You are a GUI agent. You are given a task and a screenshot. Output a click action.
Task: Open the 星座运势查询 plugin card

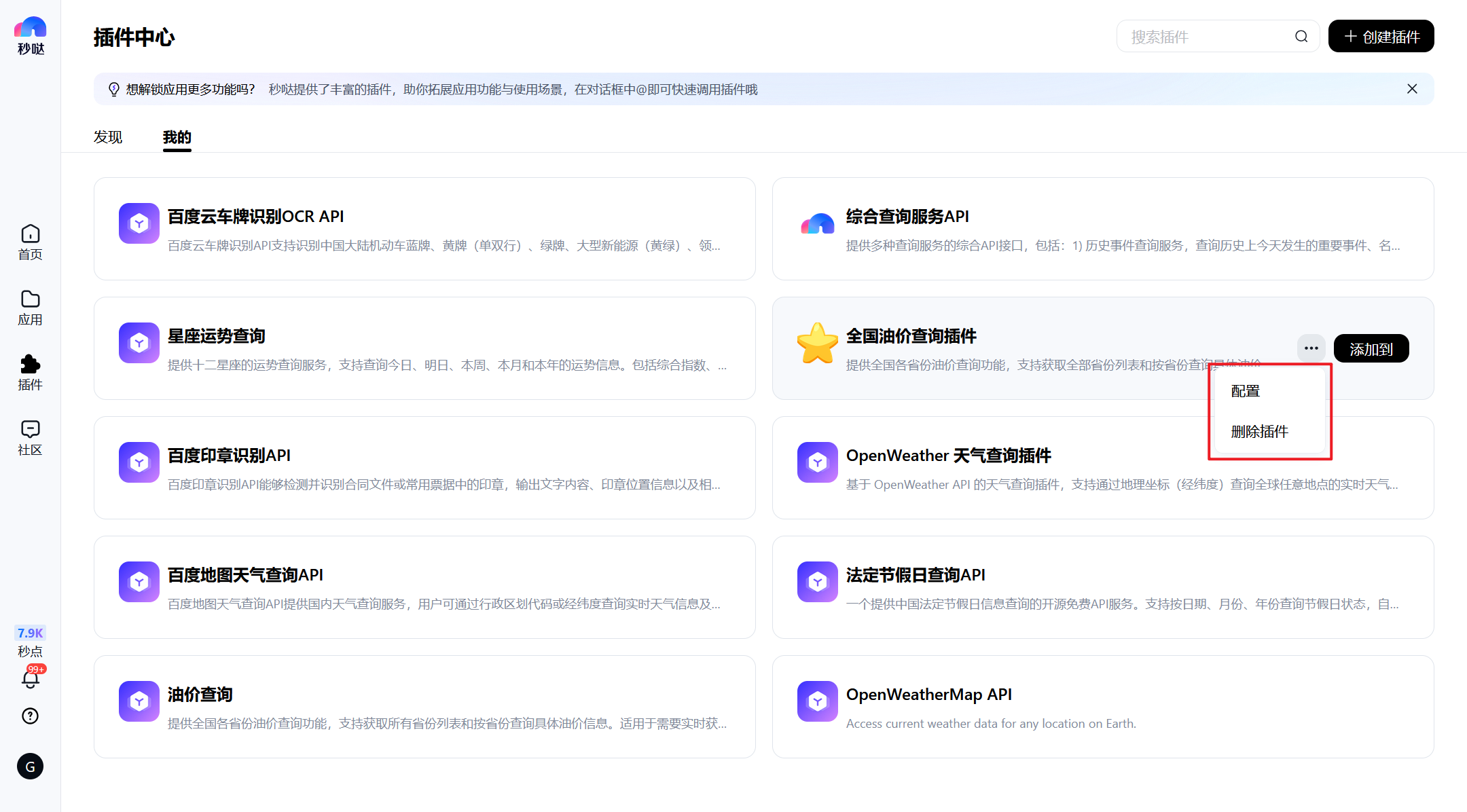pyautogui.click(x=424, y=348)
